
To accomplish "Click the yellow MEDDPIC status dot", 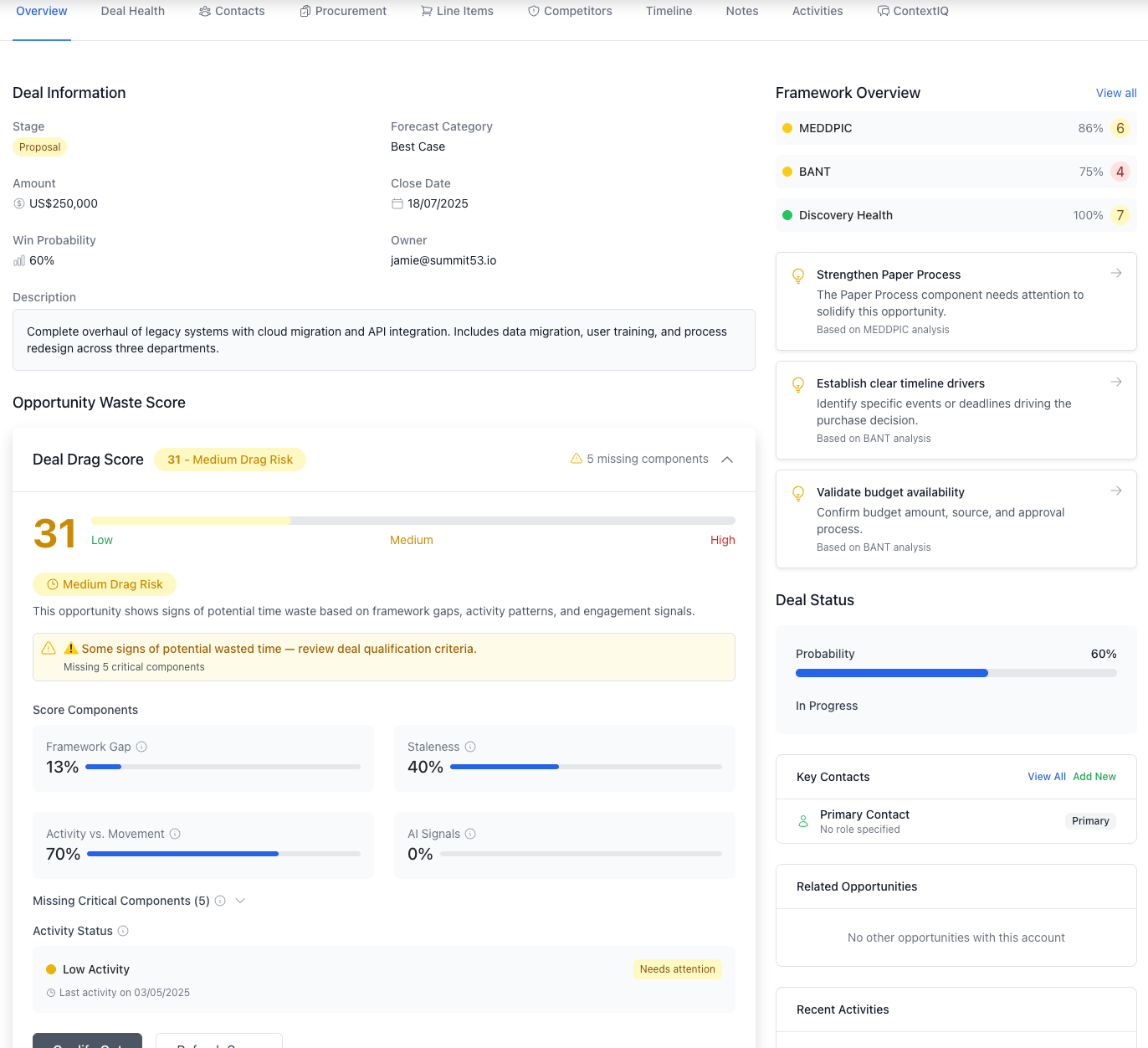I will (x=787, y=128).
